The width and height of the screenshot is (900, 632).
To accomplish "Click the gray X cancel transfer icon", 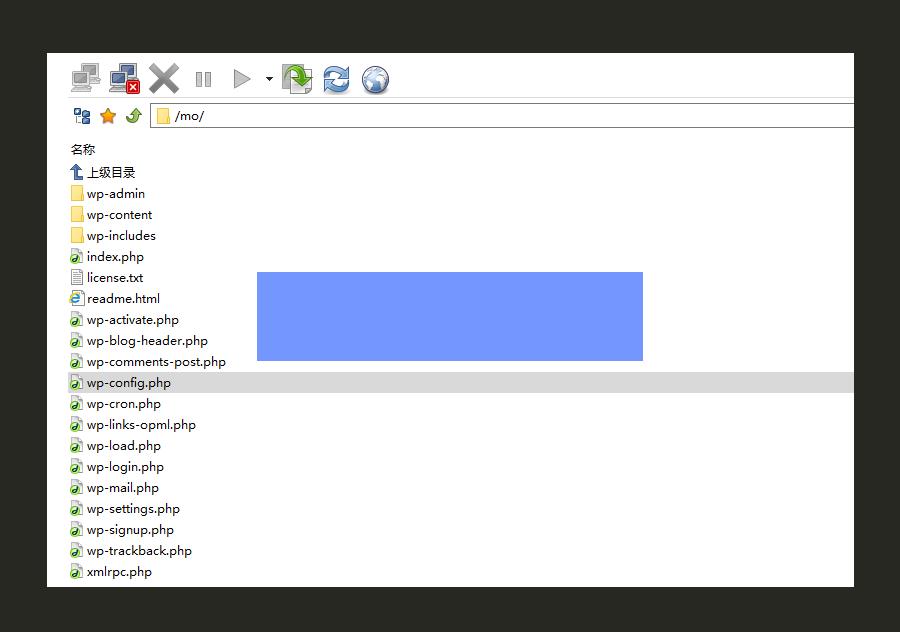I will [164, 78].
